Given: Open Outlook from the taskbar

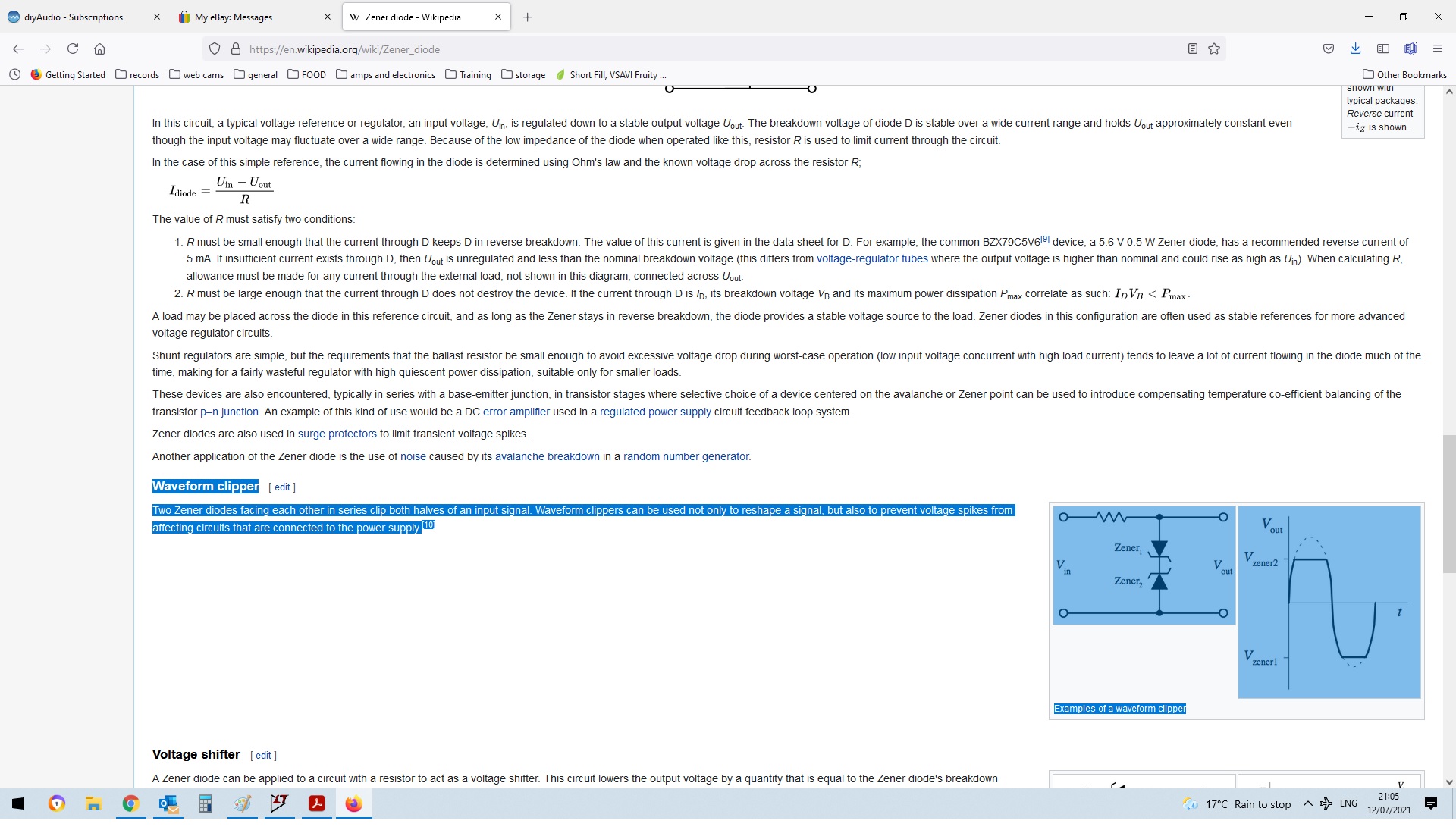Looking at the screenshot, I should [x=168, y=804].
